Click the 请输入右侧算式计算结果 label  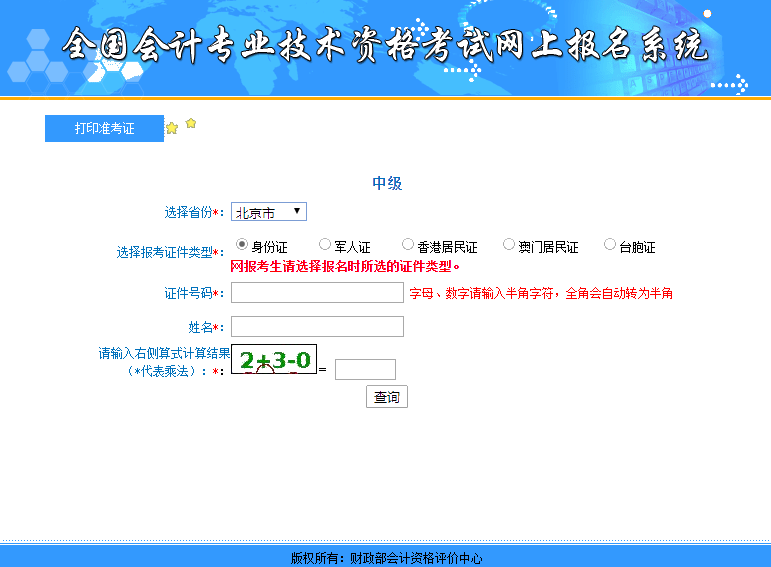pos(164,353)
